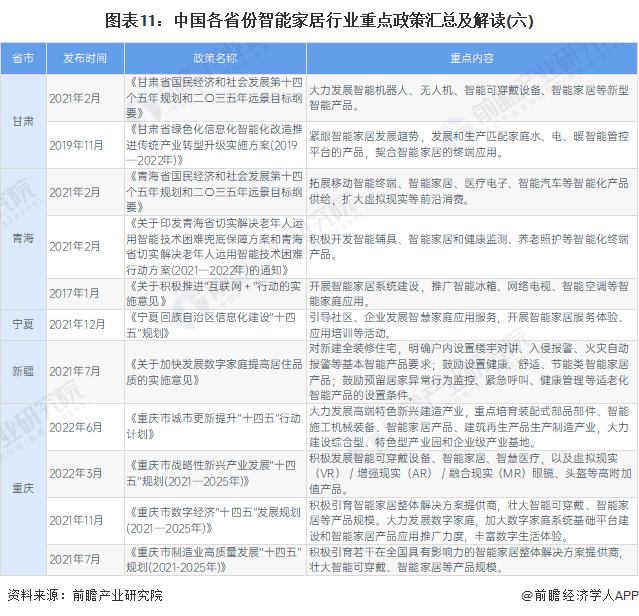Click content 紧跟智能家居发展趋势

pyautogui.click(x=469, y=145)
